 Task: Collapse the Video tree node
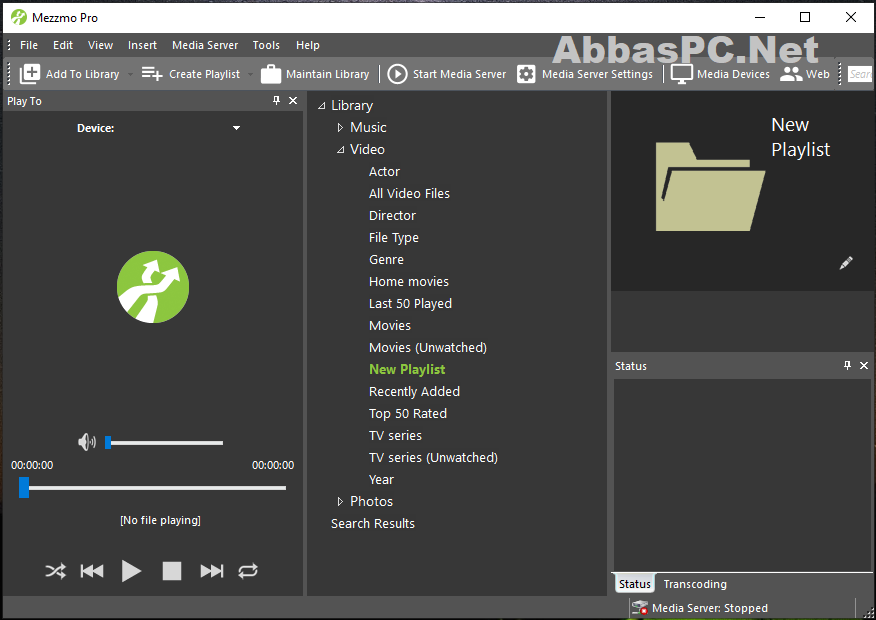340,150
